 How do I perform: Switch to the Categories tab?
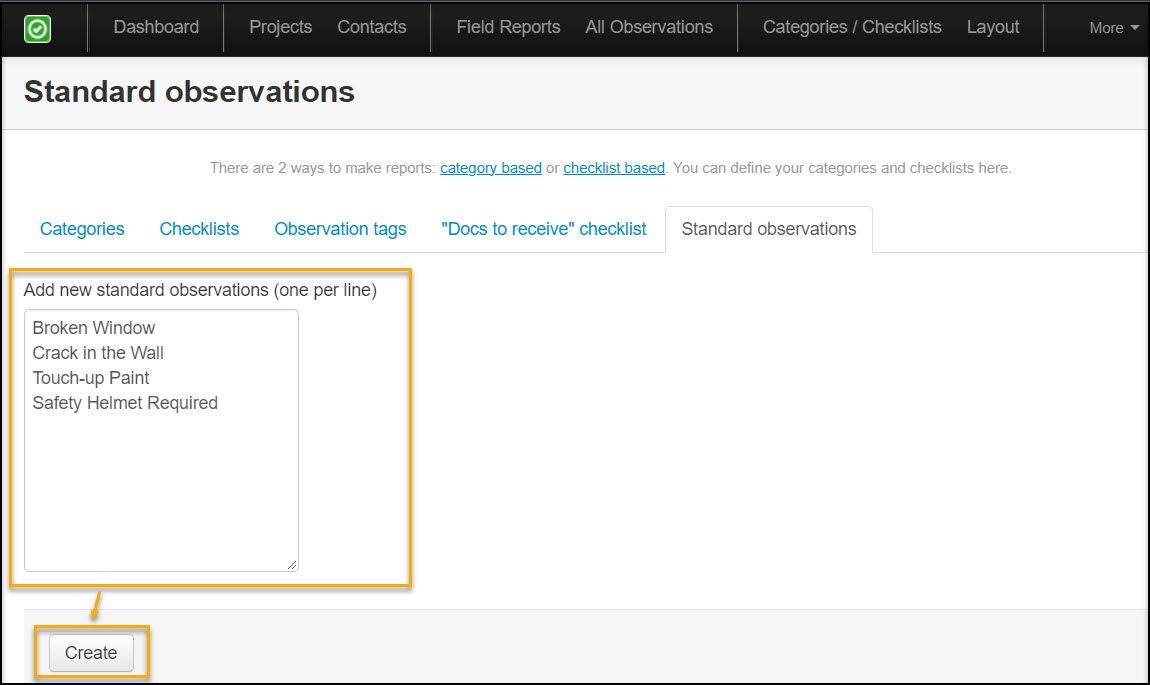click(x=82, y=229)
